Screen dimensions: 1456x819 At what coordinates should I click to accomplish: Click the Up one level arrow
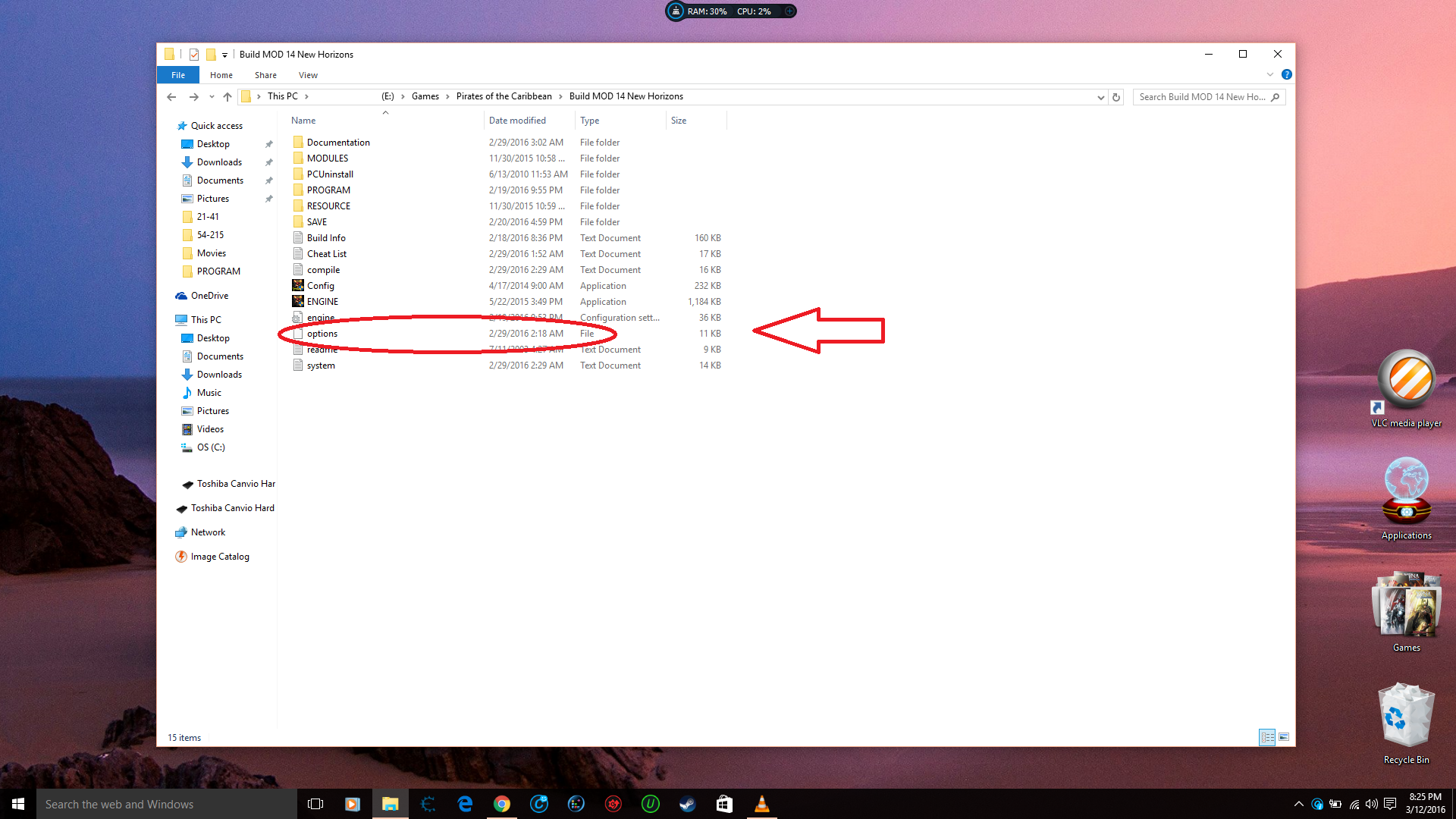[227, 97]
